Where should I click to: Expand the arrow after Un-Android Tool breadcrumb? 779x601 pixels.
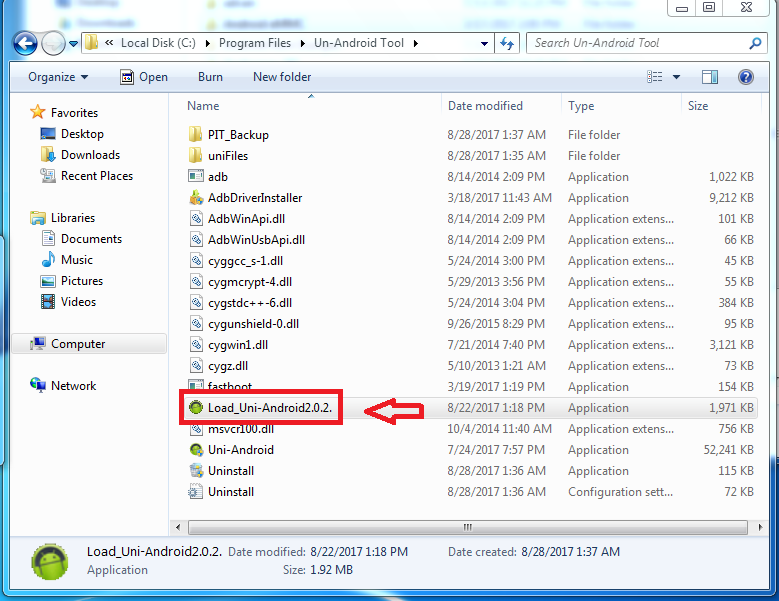coord(416,44)
